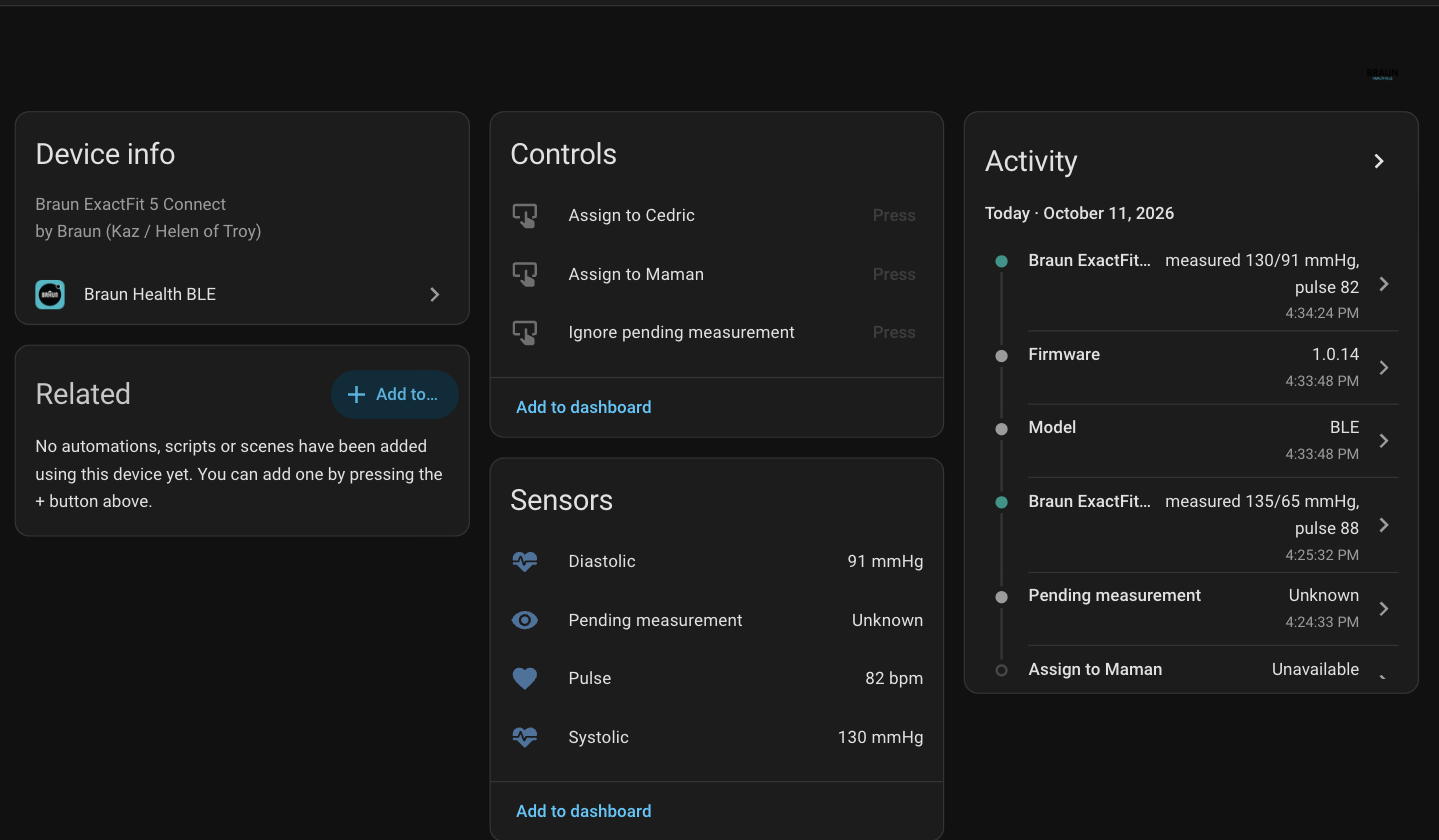Select the Model activity entry label
Viewport: 1439px width, 840px height.
[x=1052, y=427]
